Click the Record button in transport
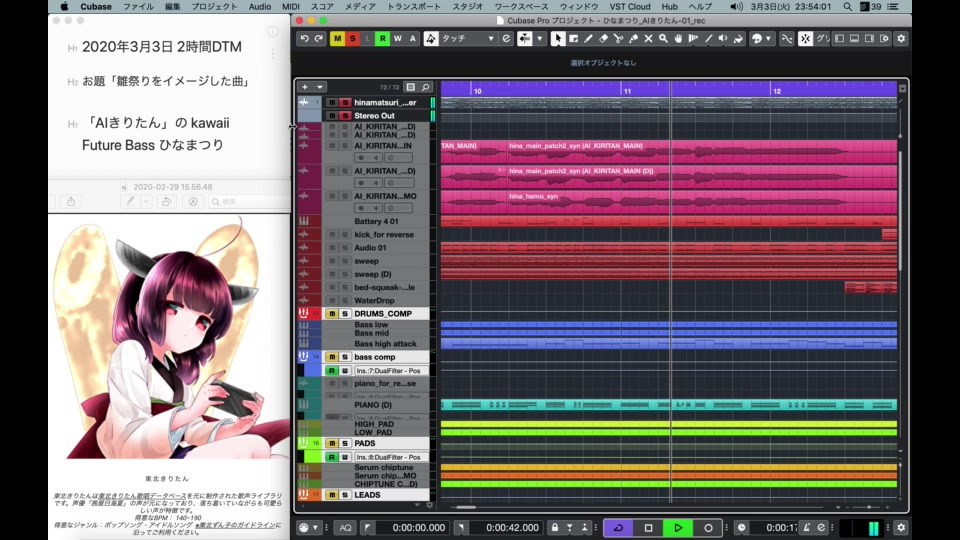This screenshot has height=540, width=960. (x=708, y=527)
